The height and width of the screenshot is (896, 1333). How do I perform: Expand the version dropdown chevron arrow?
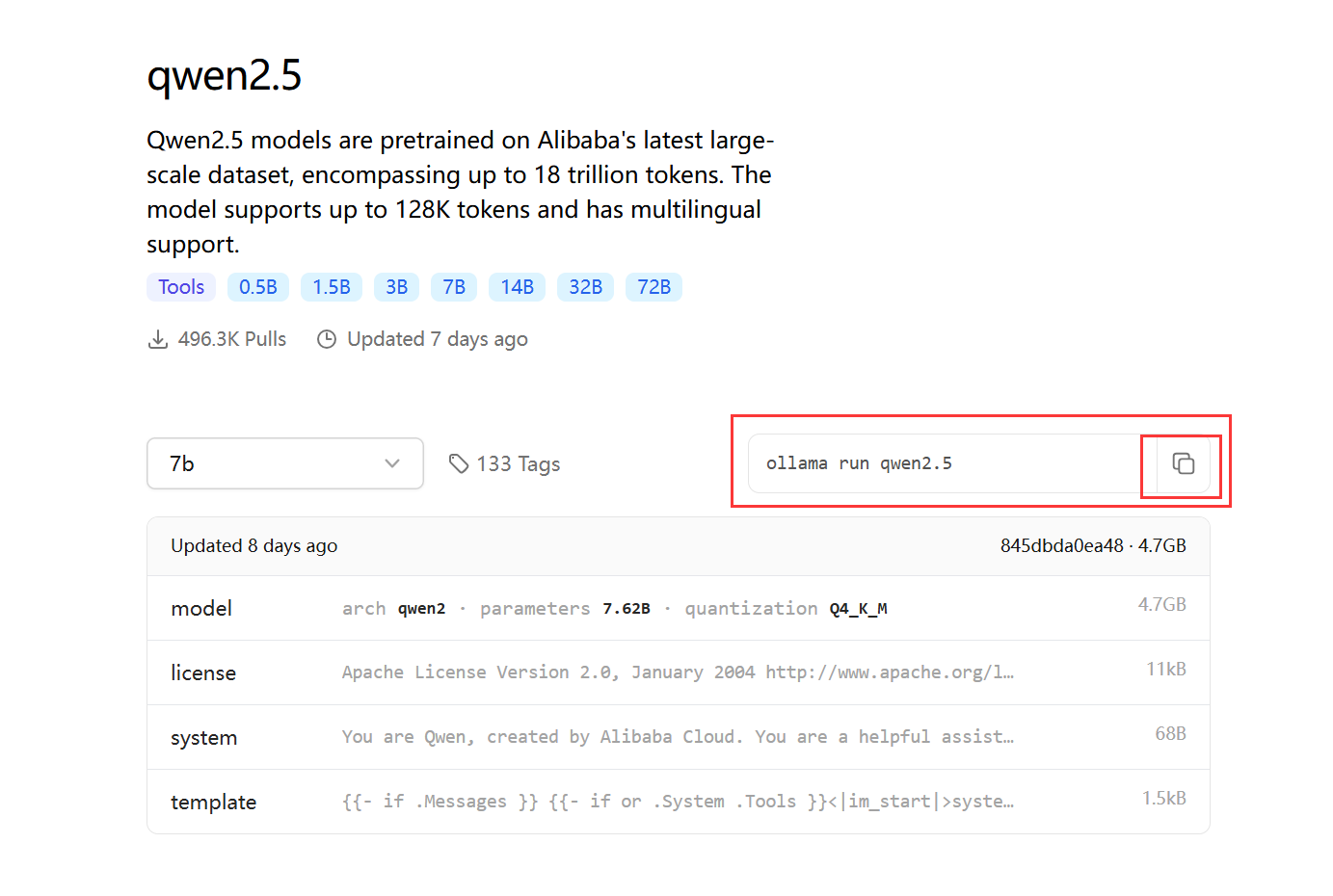coord(392,463)
